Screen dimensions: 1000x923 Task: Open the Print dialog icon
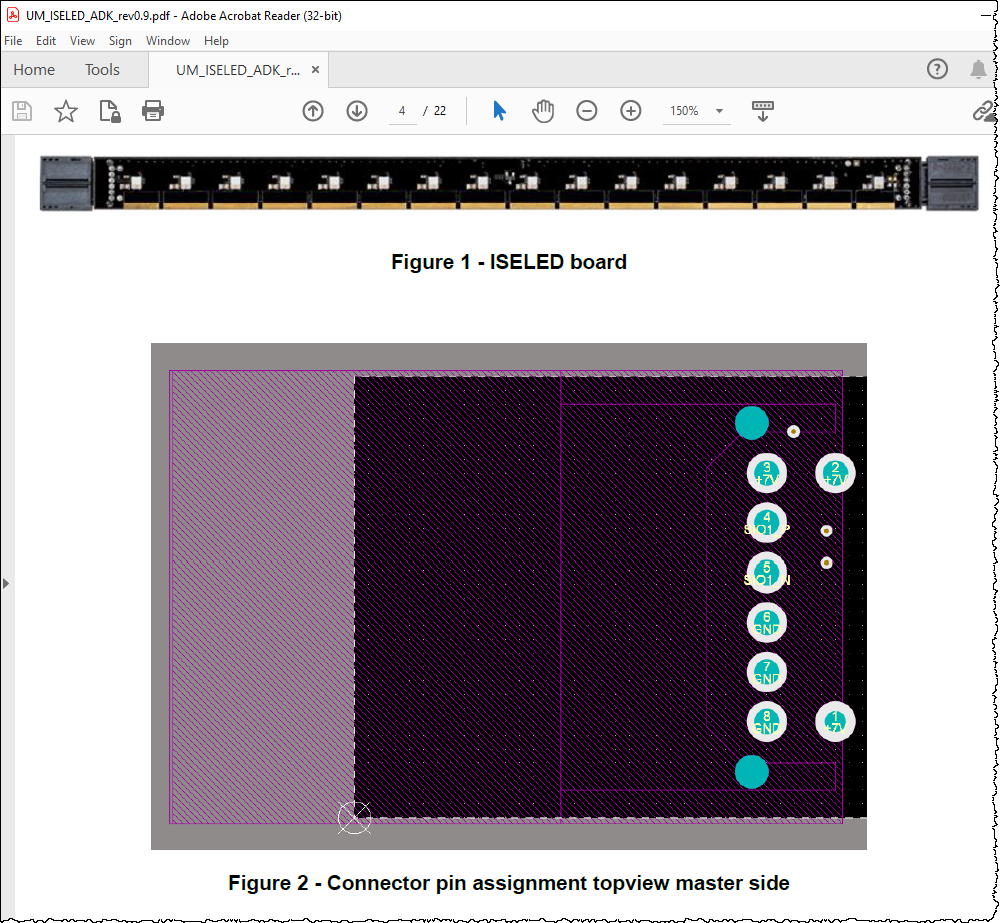(x=152, y=111)
